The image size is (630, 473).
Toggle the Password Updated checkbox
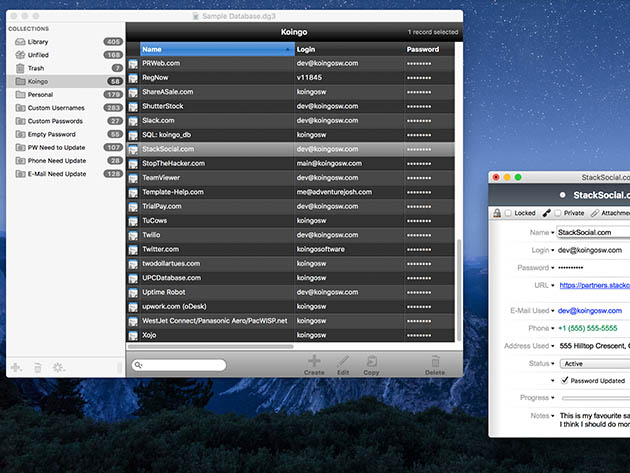[x=565, y=380]
